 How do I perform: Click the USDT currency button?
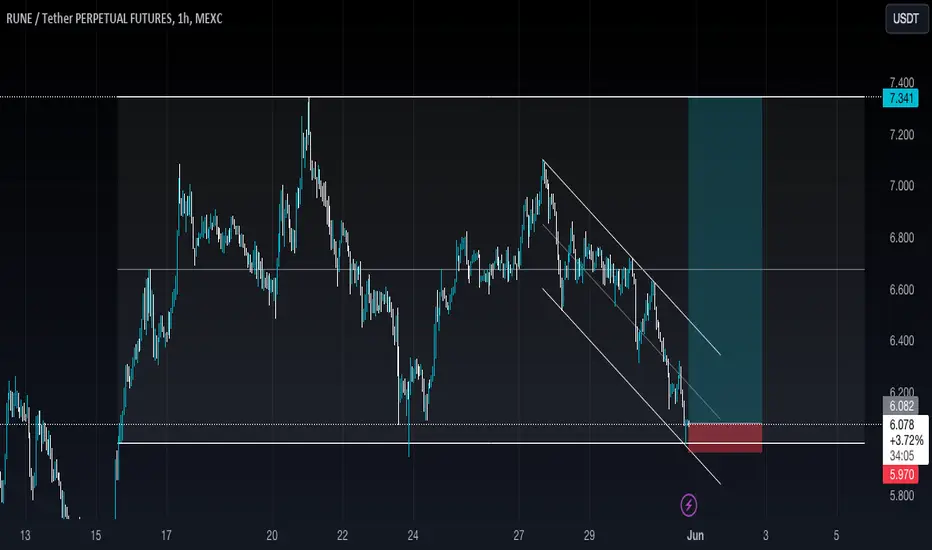(906, 19)
